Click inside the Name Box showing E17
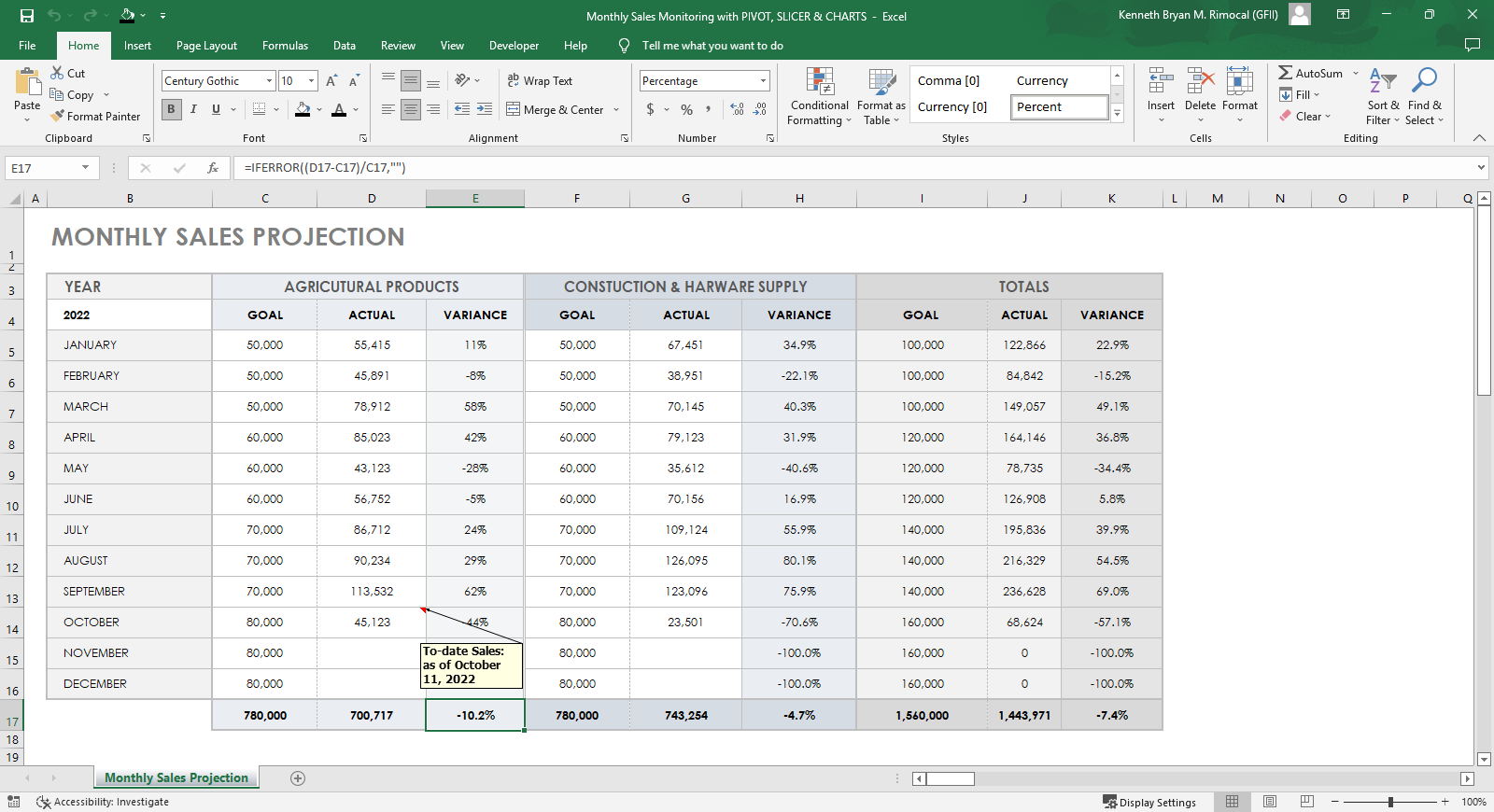This screenshot has width=1494, height=812. coord(42,168)
